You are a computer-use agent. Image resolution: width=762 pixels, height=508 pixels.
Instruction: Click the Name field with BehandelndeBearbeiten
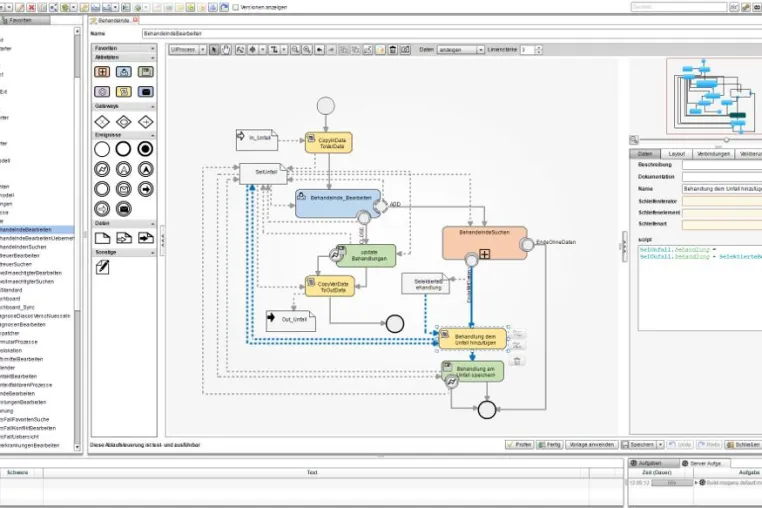click(x=452, y=34)
